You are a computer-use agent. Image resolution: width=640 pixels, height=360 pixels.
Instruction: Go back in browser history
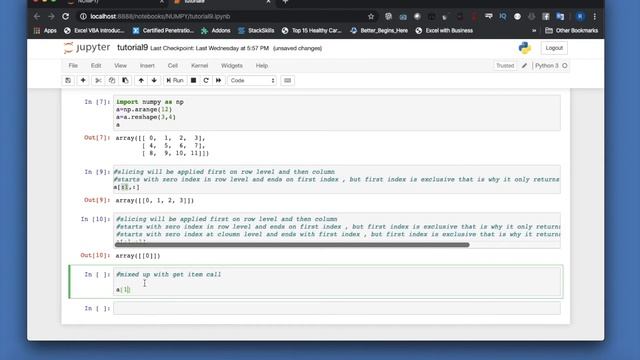coord(37,16)
